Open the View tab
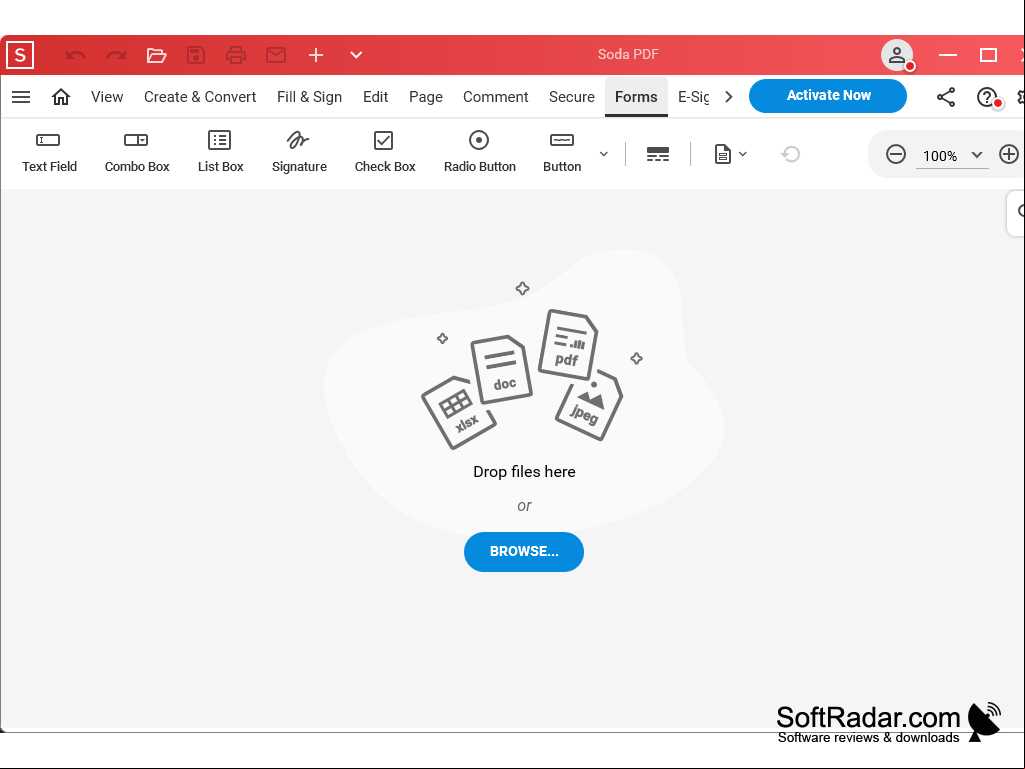This screenshot has width=1025, height=769. tap(107, 97)
